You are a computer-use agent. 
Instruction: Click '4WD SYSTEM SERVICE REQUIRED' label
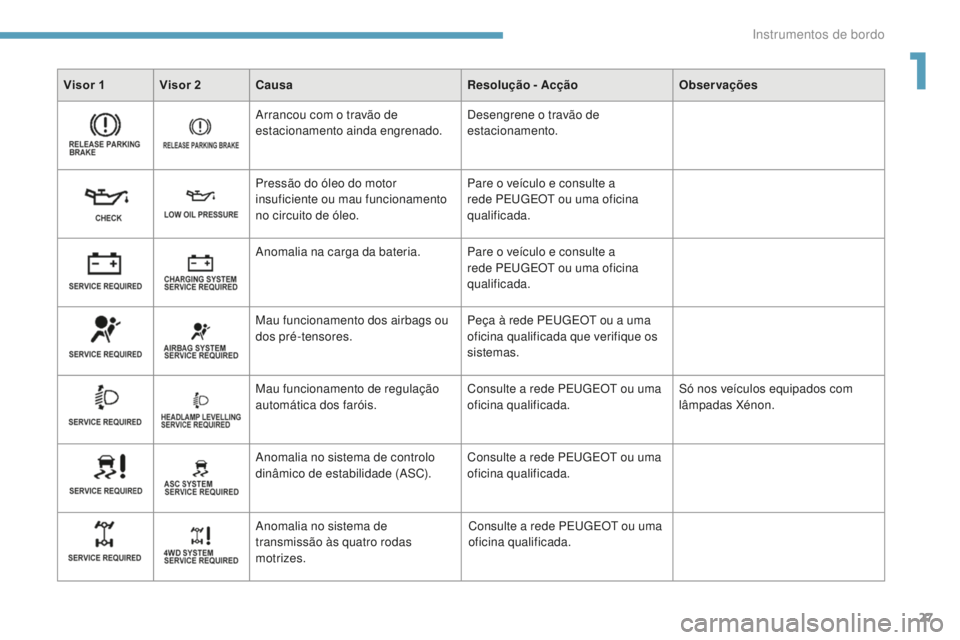[x=201, y=557]
